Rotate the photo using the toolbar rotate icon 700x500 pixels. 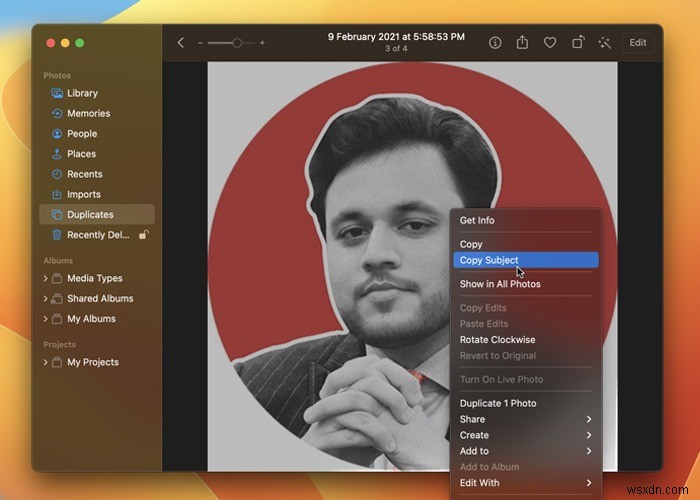point(578,42)
